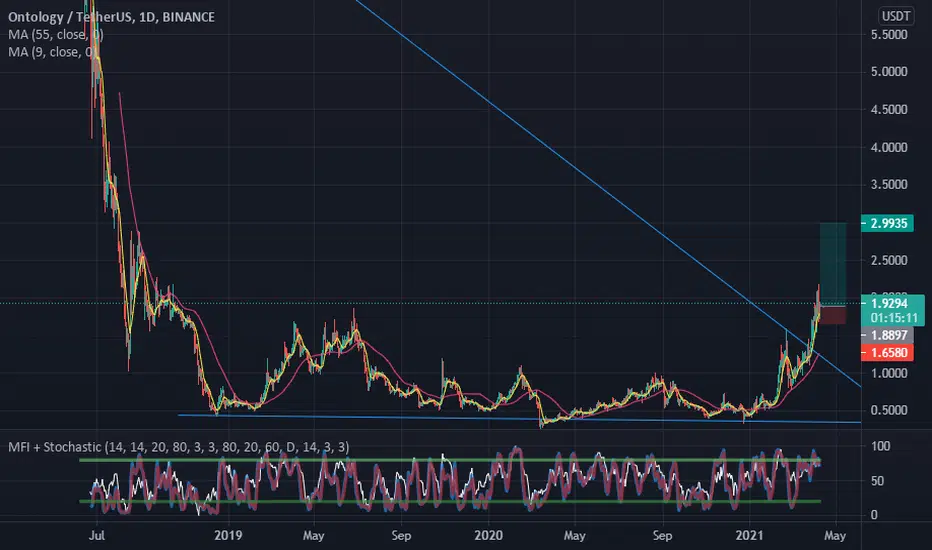Click the rightmost May label on time axis
932x550 pixels.
coord(835,535)
